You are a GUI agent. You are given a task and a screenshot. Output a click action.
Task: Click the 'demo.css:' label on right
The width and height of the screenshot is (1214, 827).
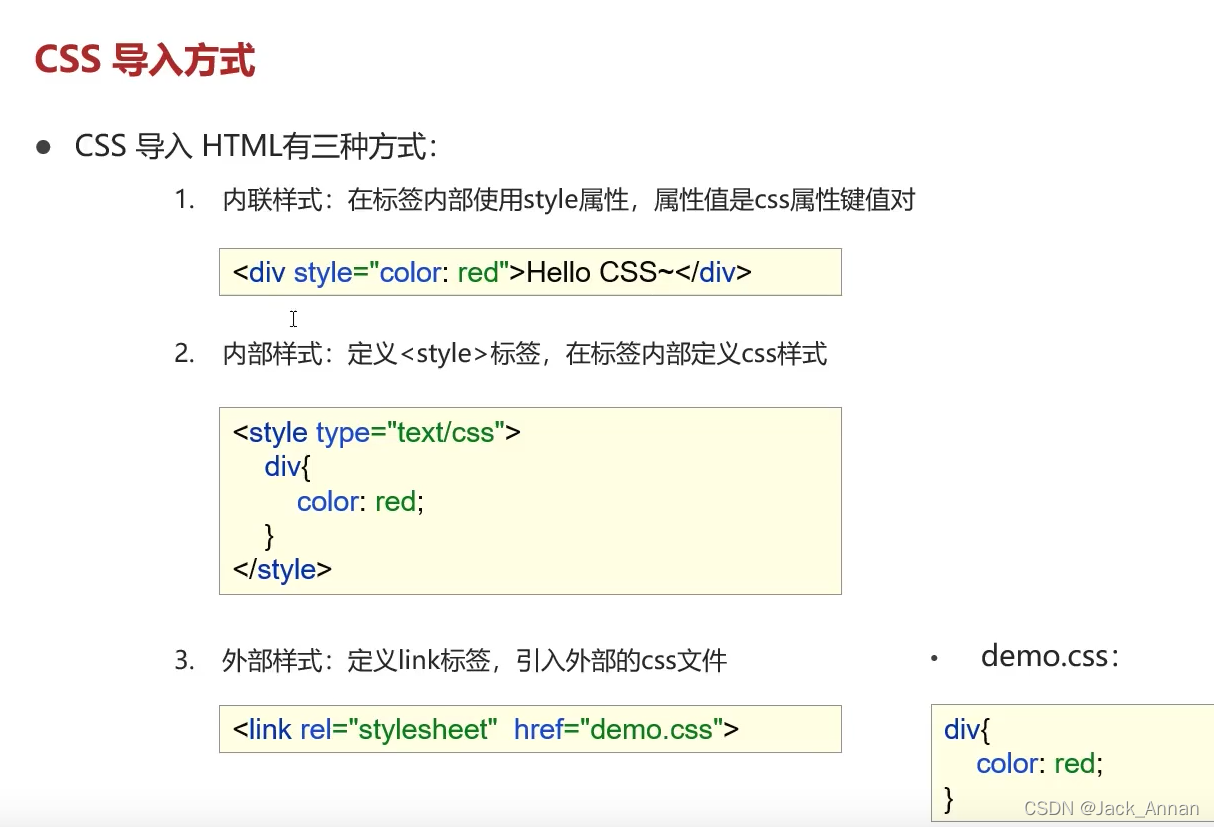(1050, 657)
